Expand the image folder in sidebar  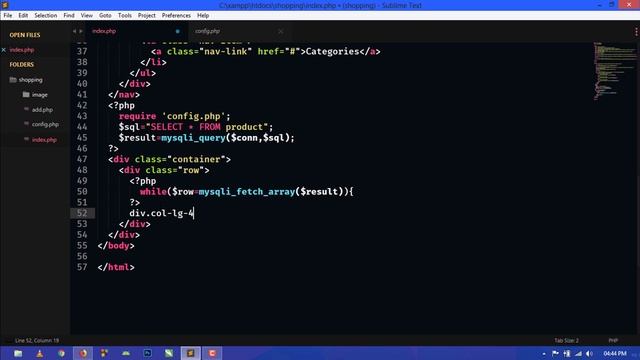pos(40,95)
